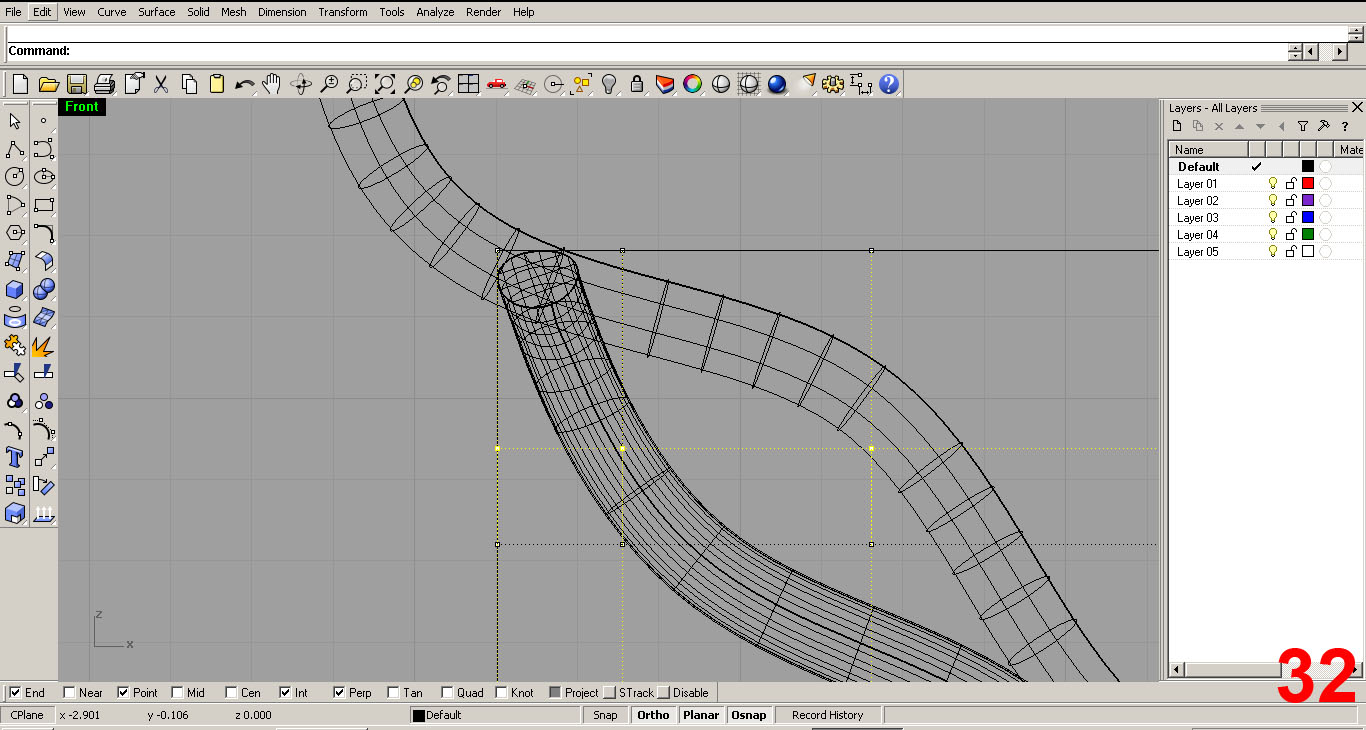Viewport: 1366px width, 730px height.
Task: Select the Rotate View tool
Action: [301, 85]
